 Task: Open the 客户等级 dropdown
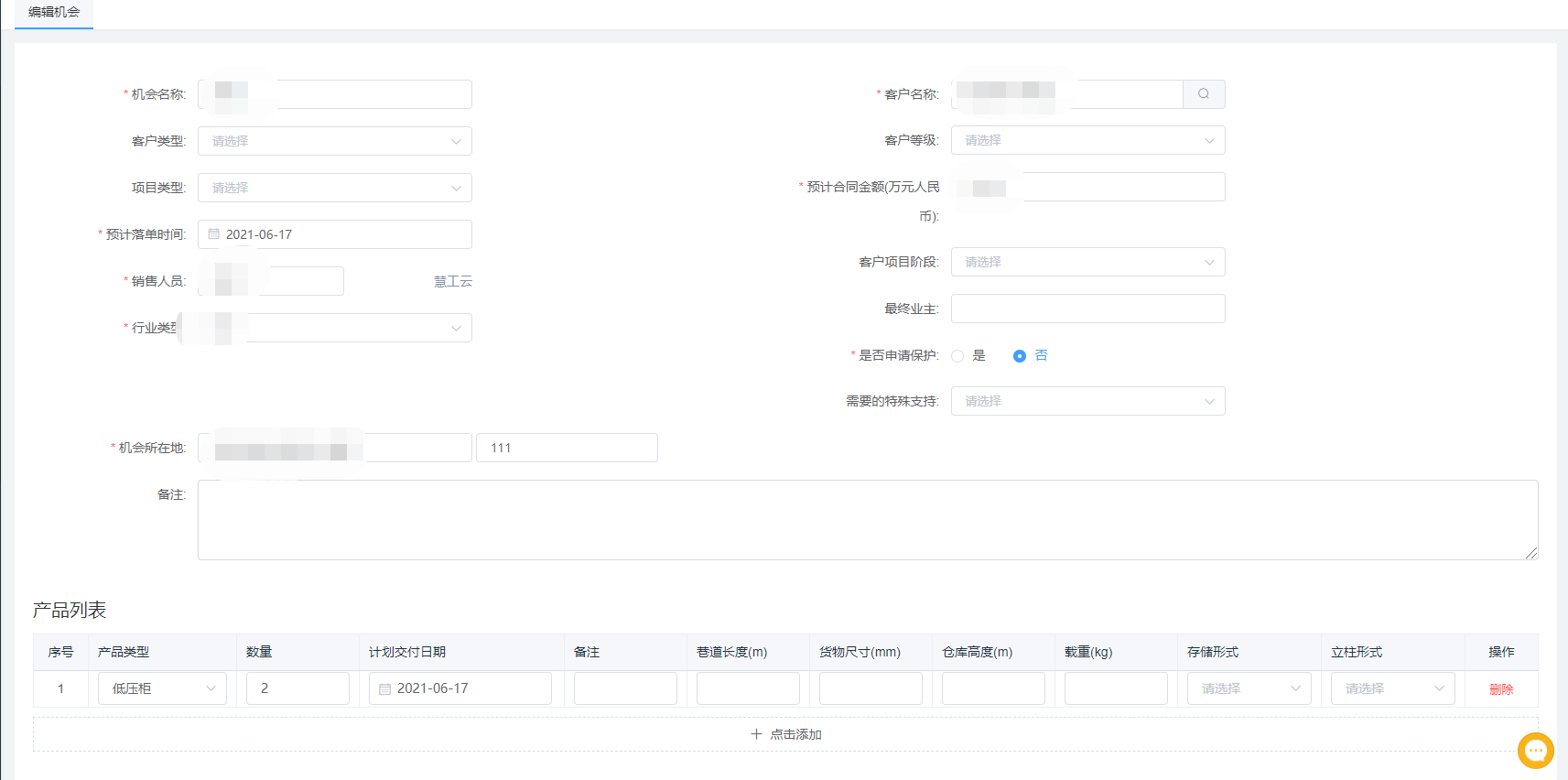click(x=1087, y=140)
